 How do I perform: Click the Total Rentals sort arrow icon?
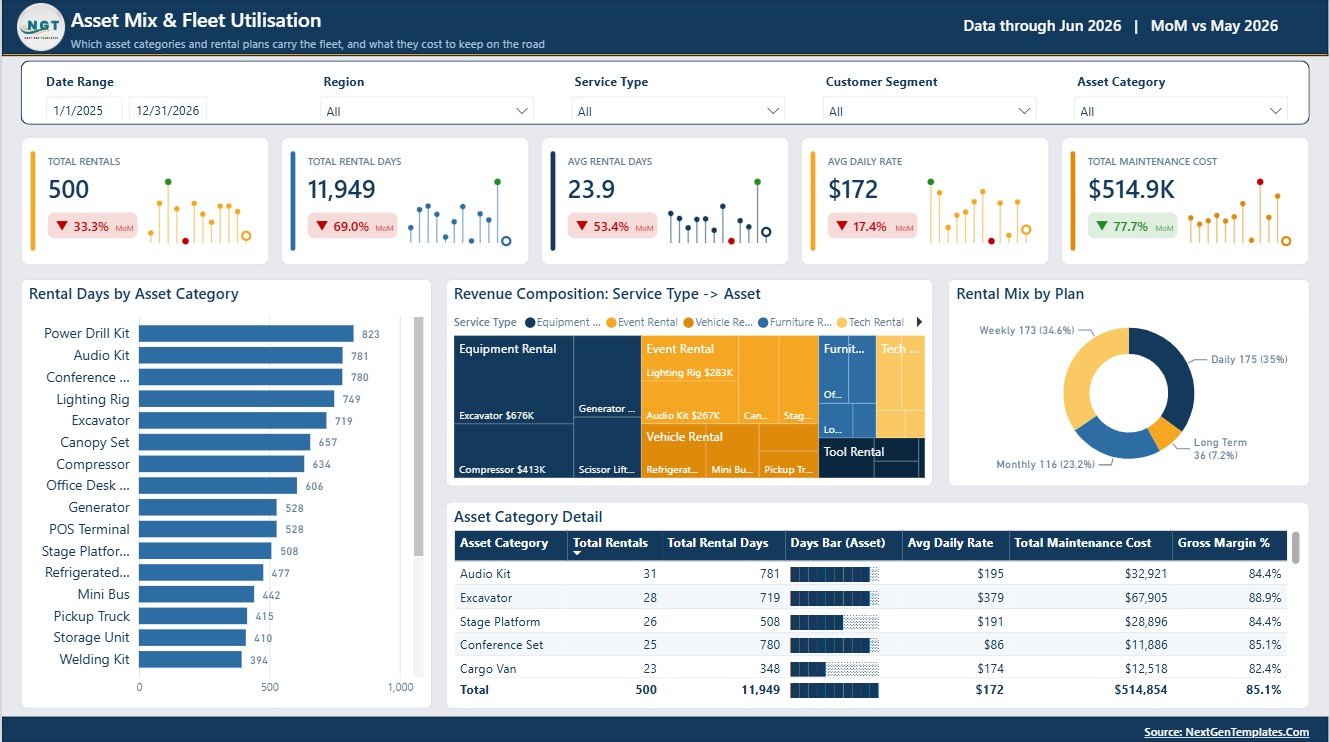point(578,554)
